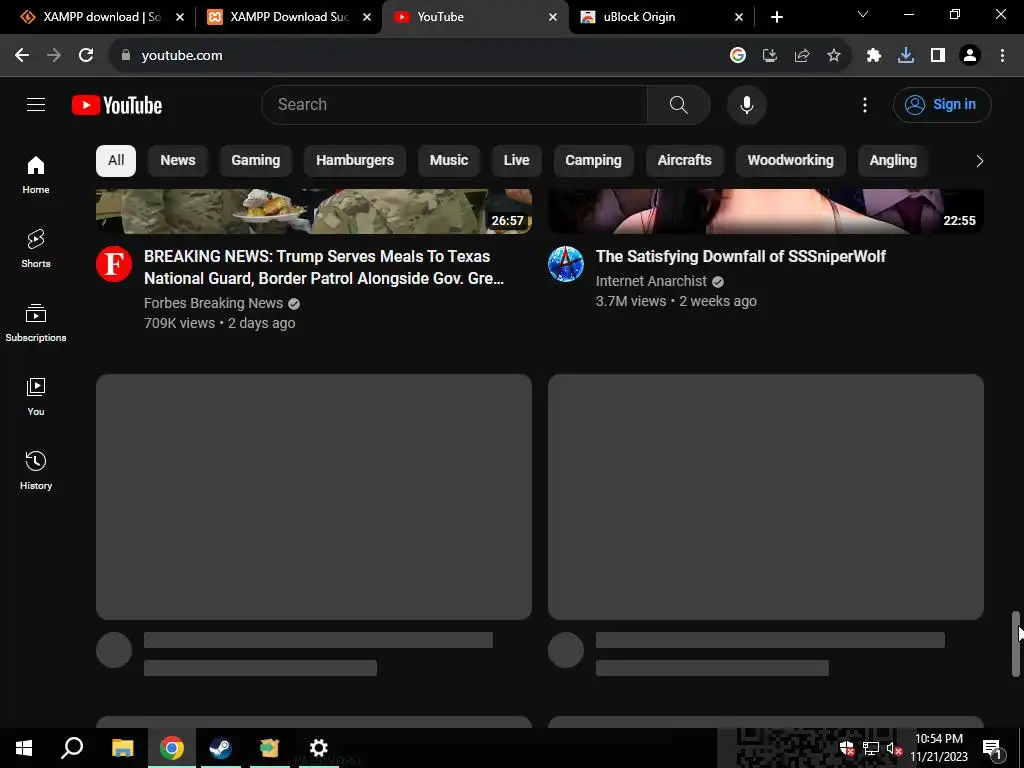Viewport: 1024px width, 768px height.
Task: Open Windows taskbar search
Action: click(x=72, y=748)
